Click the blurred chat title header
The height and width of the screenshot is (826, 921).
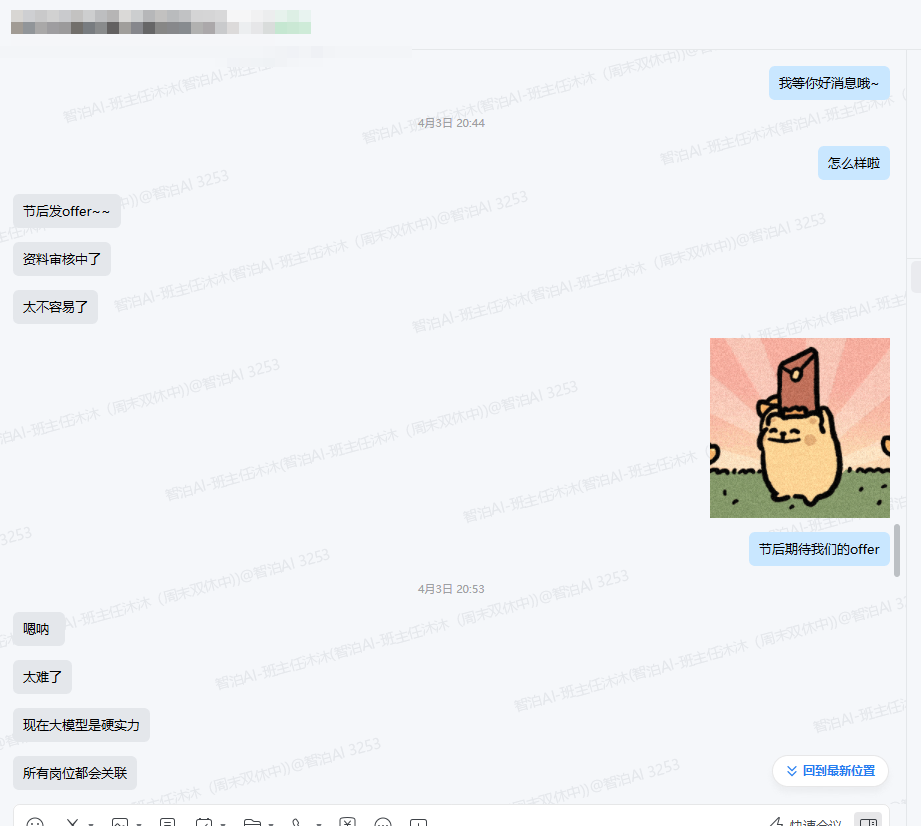point(160,22)
